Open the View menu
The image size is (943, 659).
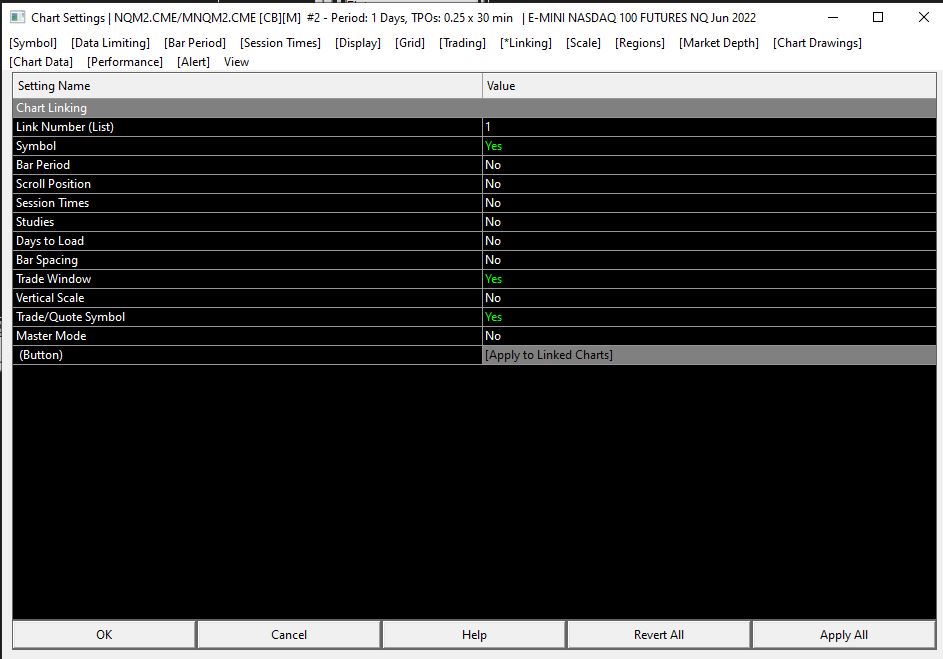236,62
